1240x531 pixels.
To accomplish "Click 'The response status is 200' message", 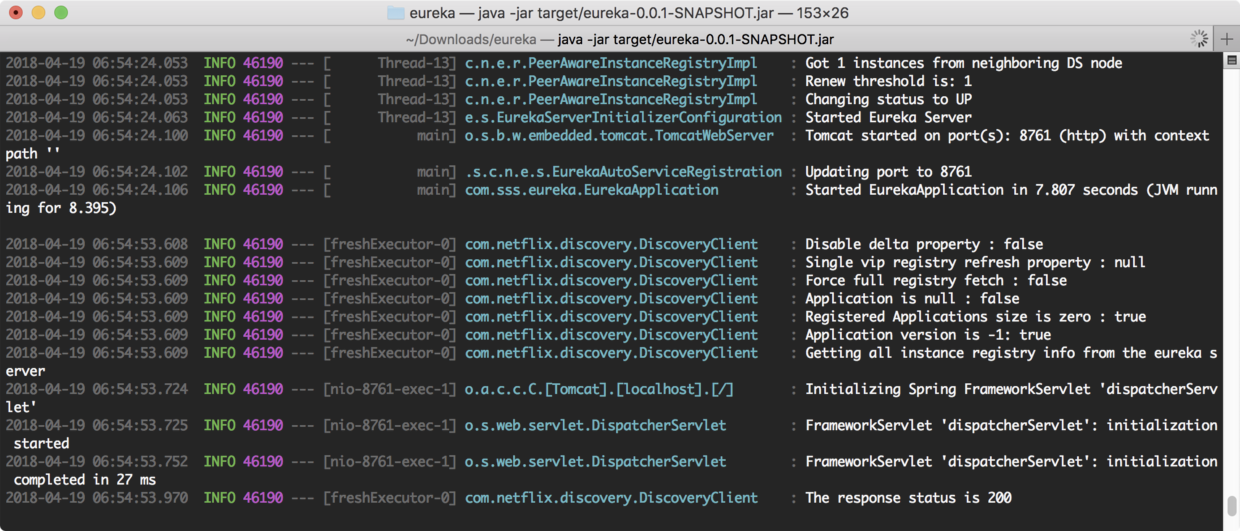I will [908, 498].
